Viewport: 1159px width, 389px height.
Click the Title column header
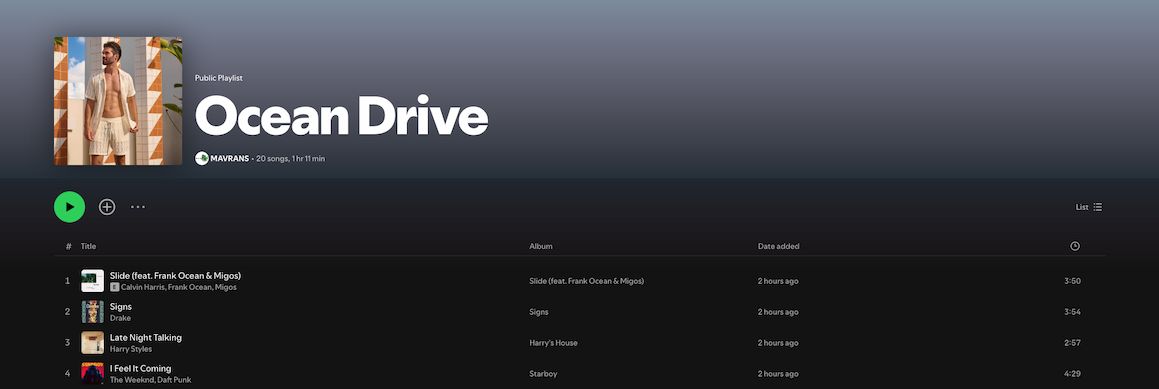tap(89, 246)
